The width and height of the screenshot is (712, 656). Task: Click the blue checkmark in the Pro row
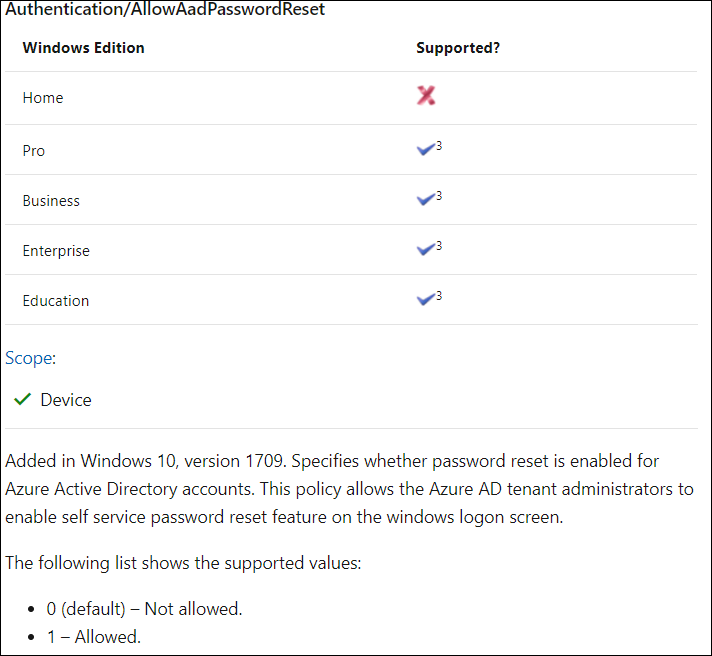point(425,150)
